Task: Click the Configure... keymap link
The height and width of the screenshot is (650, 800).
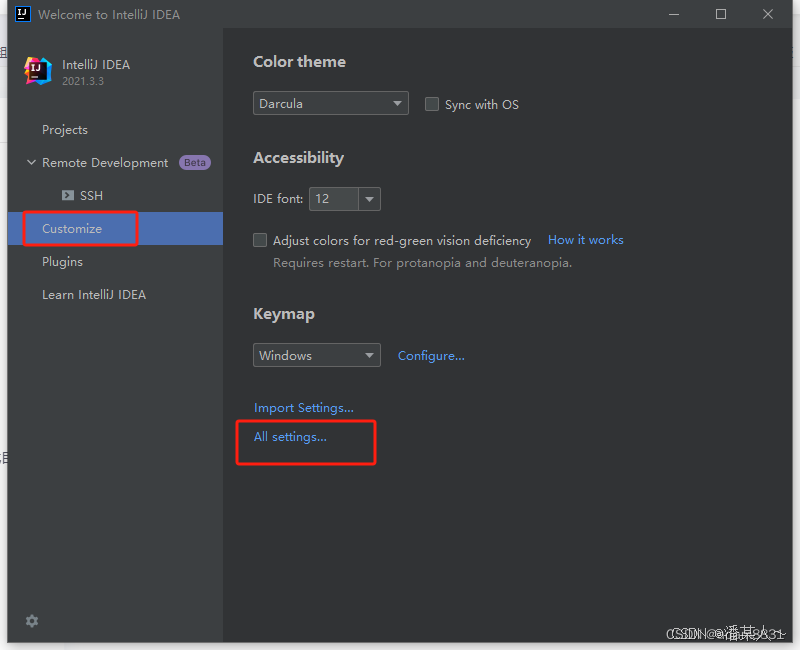Action: point(431,356)
